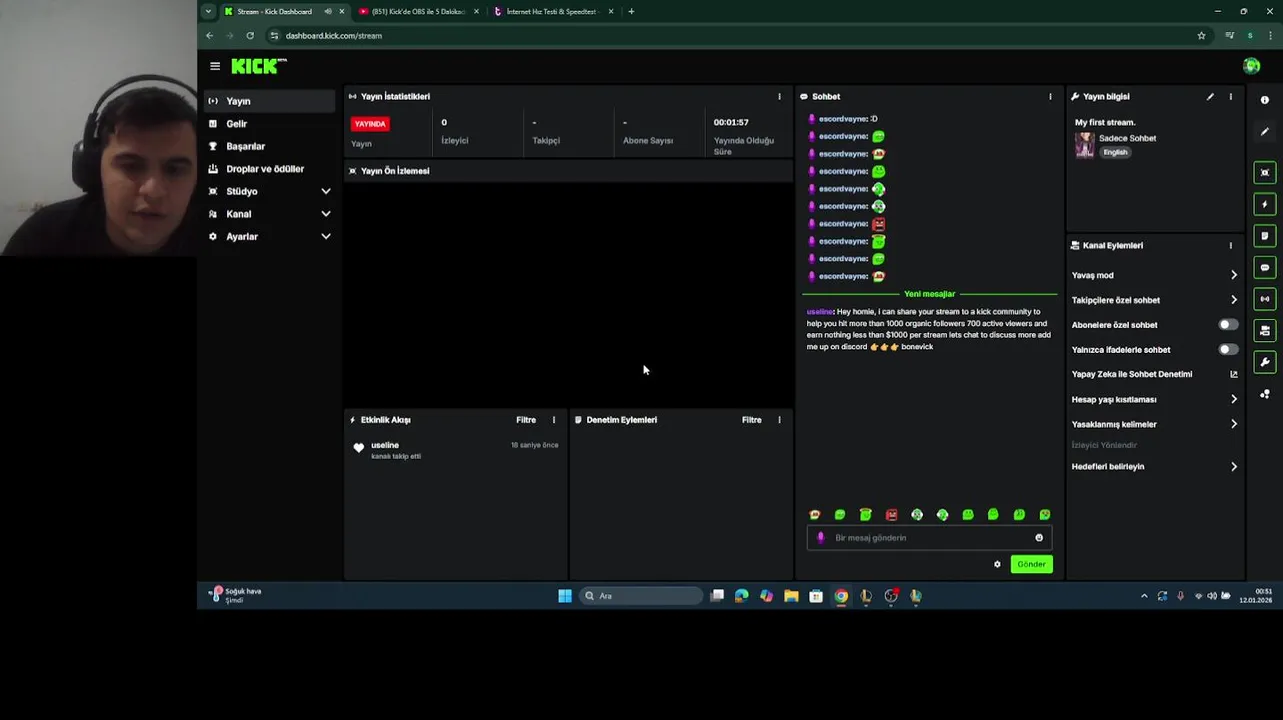Open three-dot menu in Etkinlik Akışı panel

[554, 420]
